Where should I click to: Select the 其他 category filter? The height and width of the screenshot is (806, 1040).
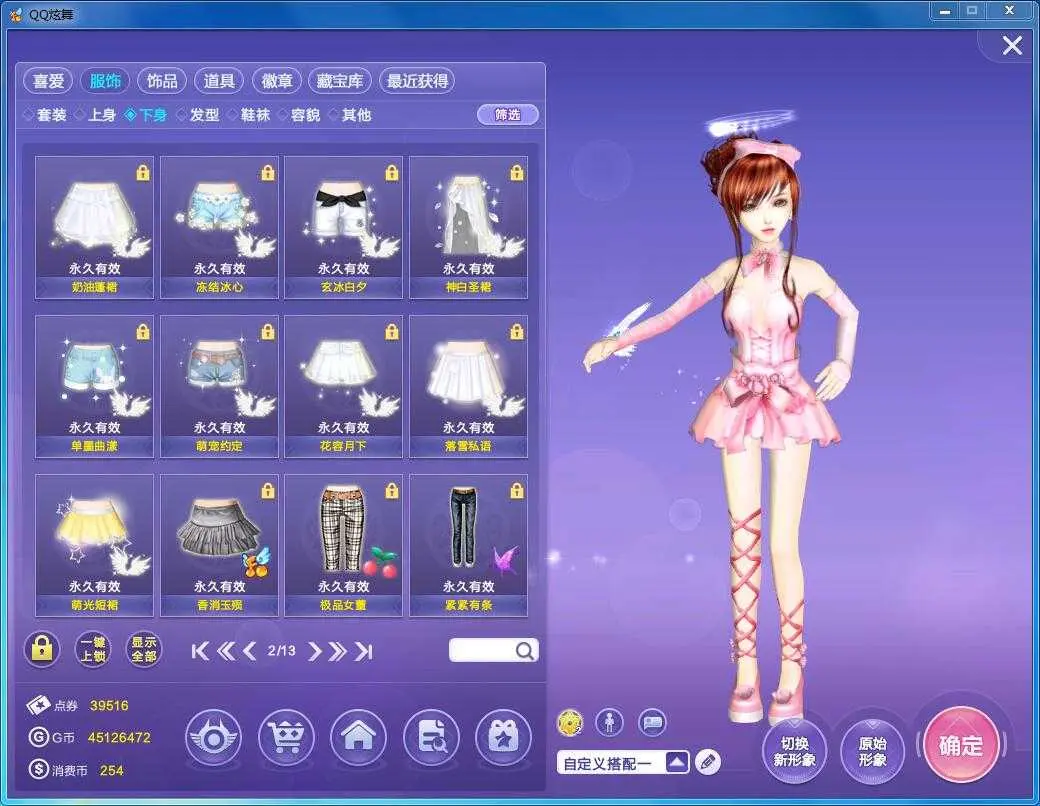350,115
